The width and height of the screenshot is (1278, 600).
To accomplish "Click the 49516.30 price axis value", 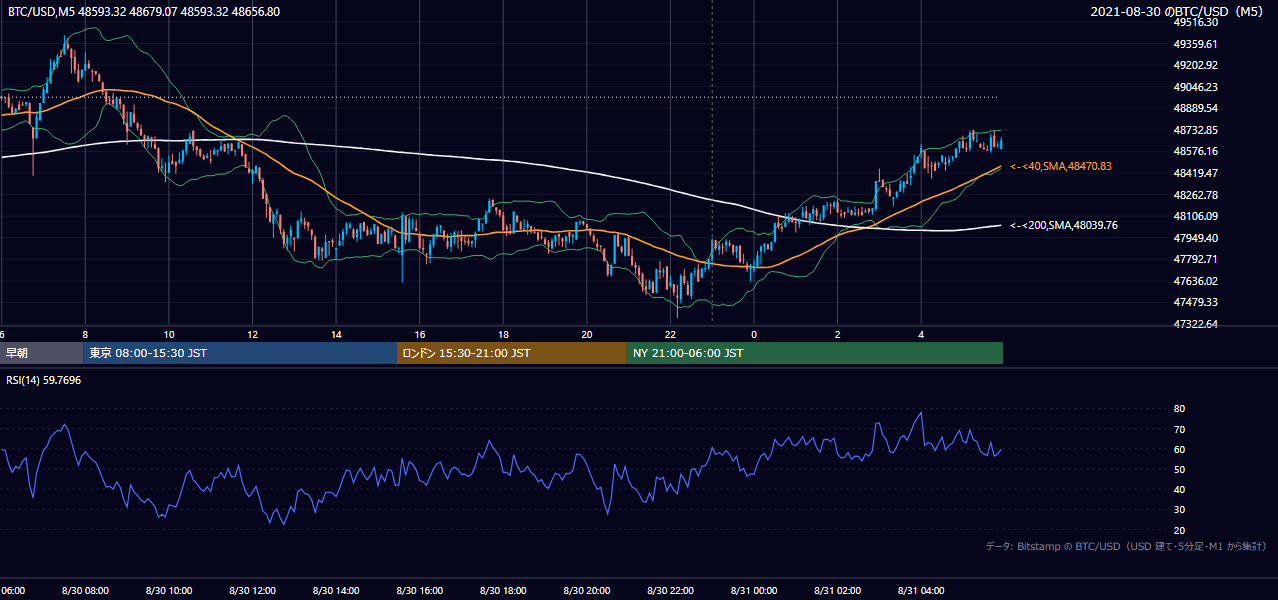I will [1195, 22].
